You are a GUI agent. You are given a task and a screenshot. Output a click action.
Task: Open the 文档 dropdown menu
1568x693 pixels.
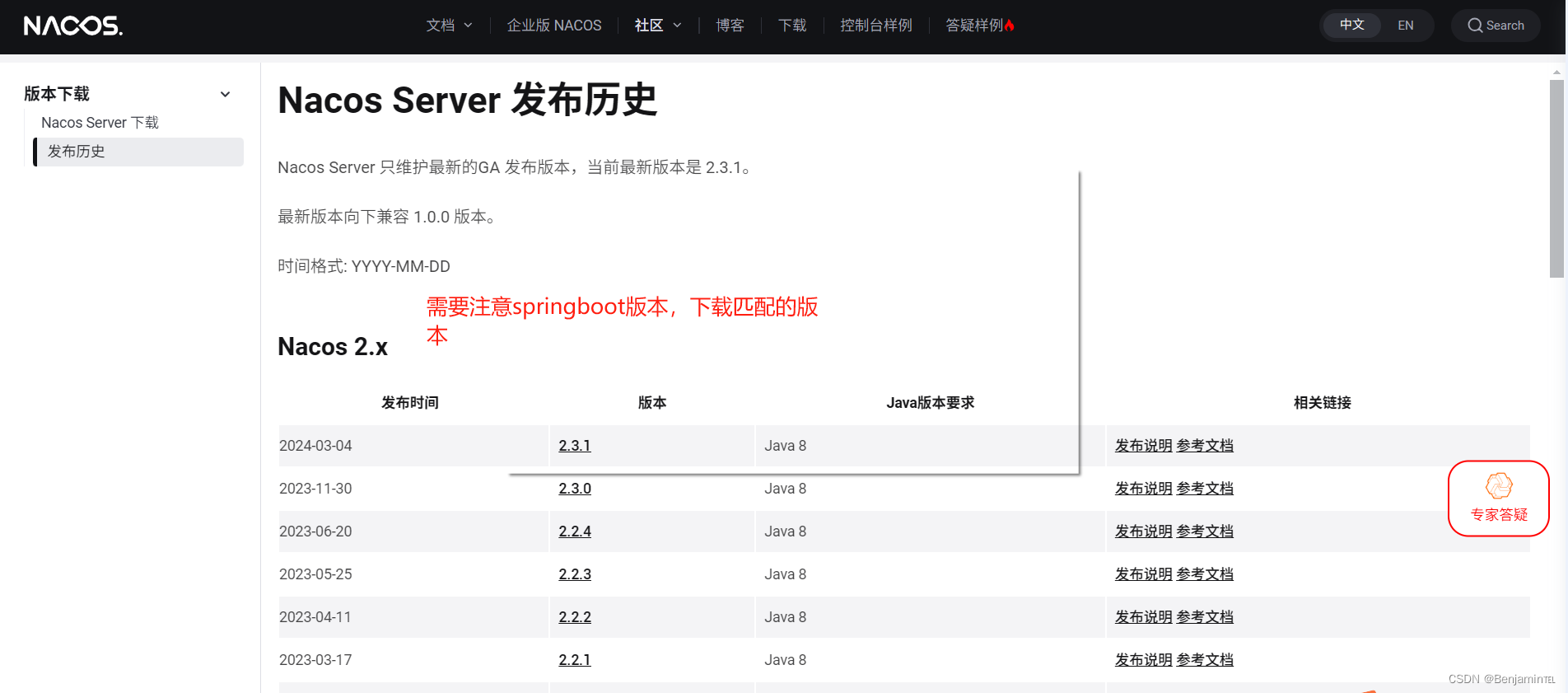[449, 26]
